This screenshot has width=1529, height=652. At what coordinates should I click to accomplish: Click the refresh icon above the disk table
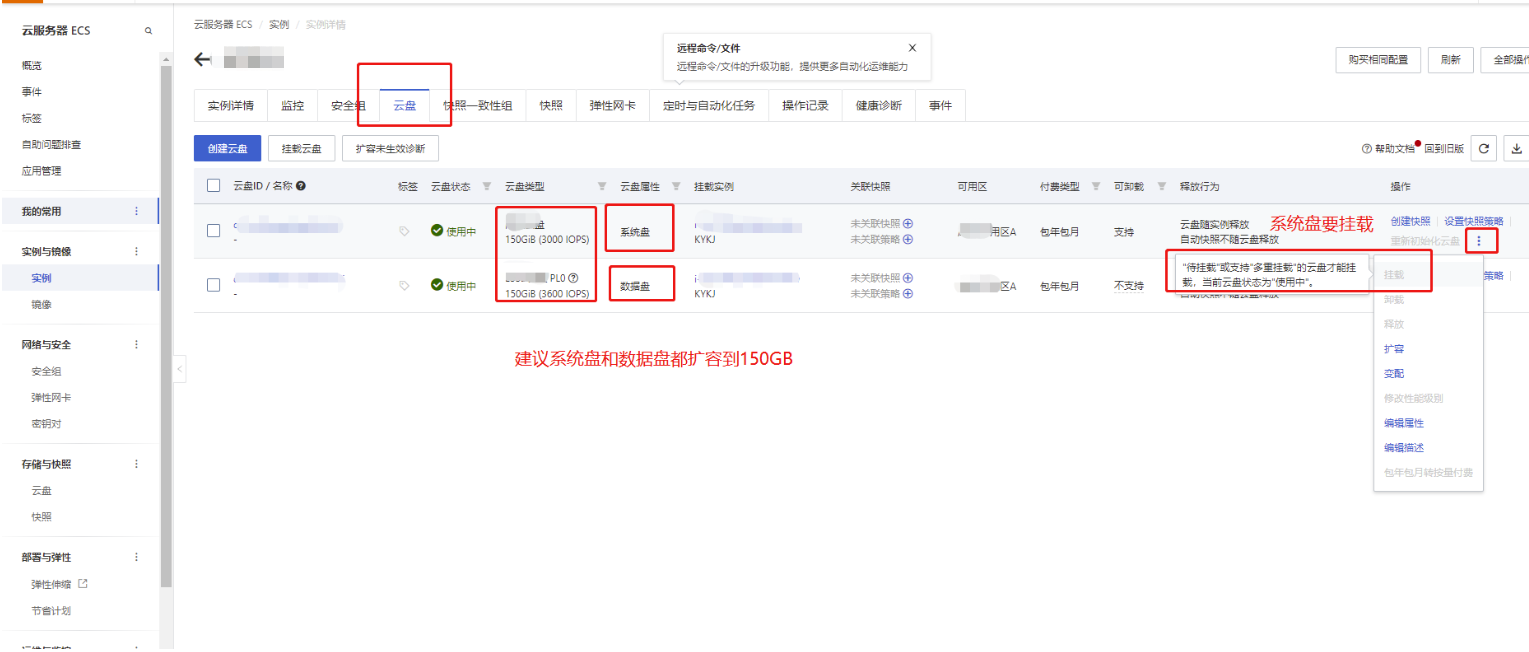coord(1484,149)
